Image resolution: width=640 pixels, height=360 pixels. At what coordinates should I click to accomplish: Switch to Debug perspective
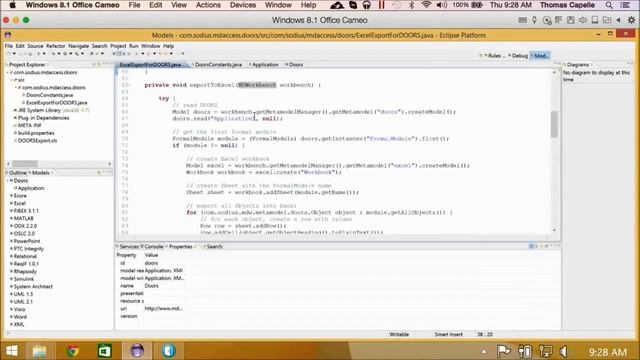(x=519, y=56)
